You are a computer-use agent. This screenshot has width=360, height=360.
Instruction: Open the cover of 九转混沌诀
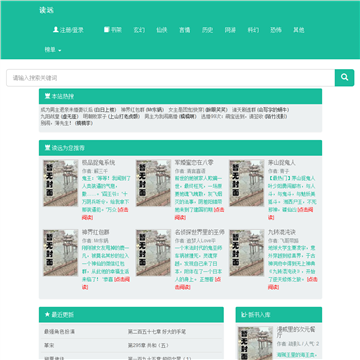point(247,252)
